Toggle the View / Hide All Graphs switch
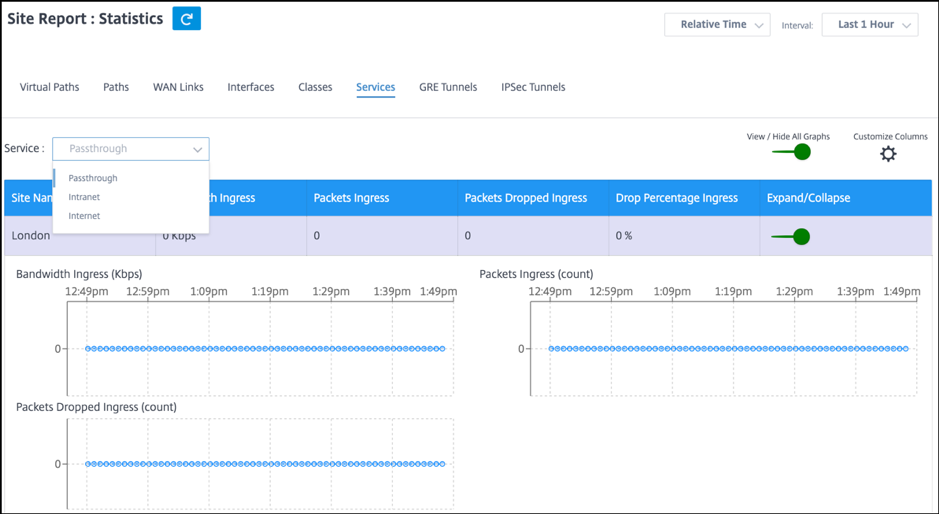The image size is (939, 514). click(791, 152)
